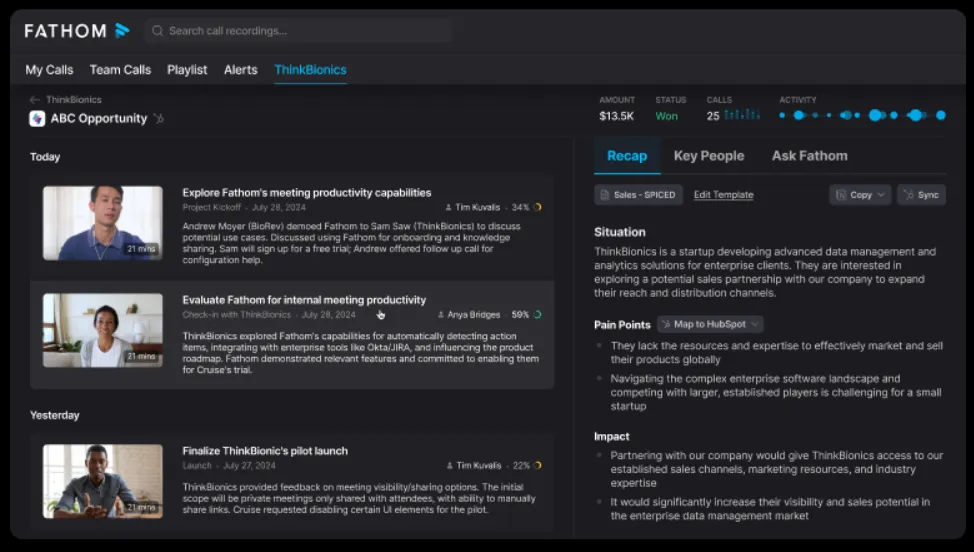The height and width of the screenshot is (552, 974).
Task: Click the Impact heading
Action: [x=611, y=437]
